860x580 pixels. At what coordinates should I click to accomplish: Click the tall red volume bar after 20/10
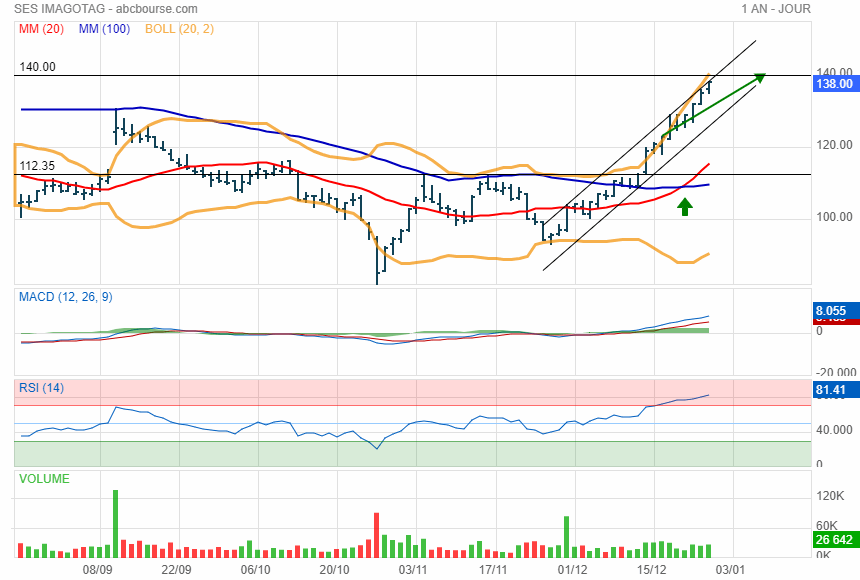click(x=377, y=536)
